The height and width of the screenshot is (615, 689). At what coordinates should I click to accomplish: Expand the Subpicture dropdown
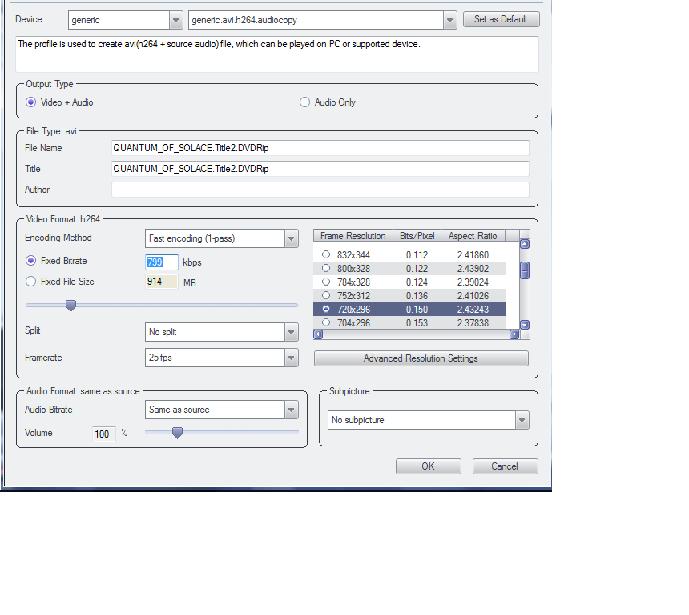[522, 420]
